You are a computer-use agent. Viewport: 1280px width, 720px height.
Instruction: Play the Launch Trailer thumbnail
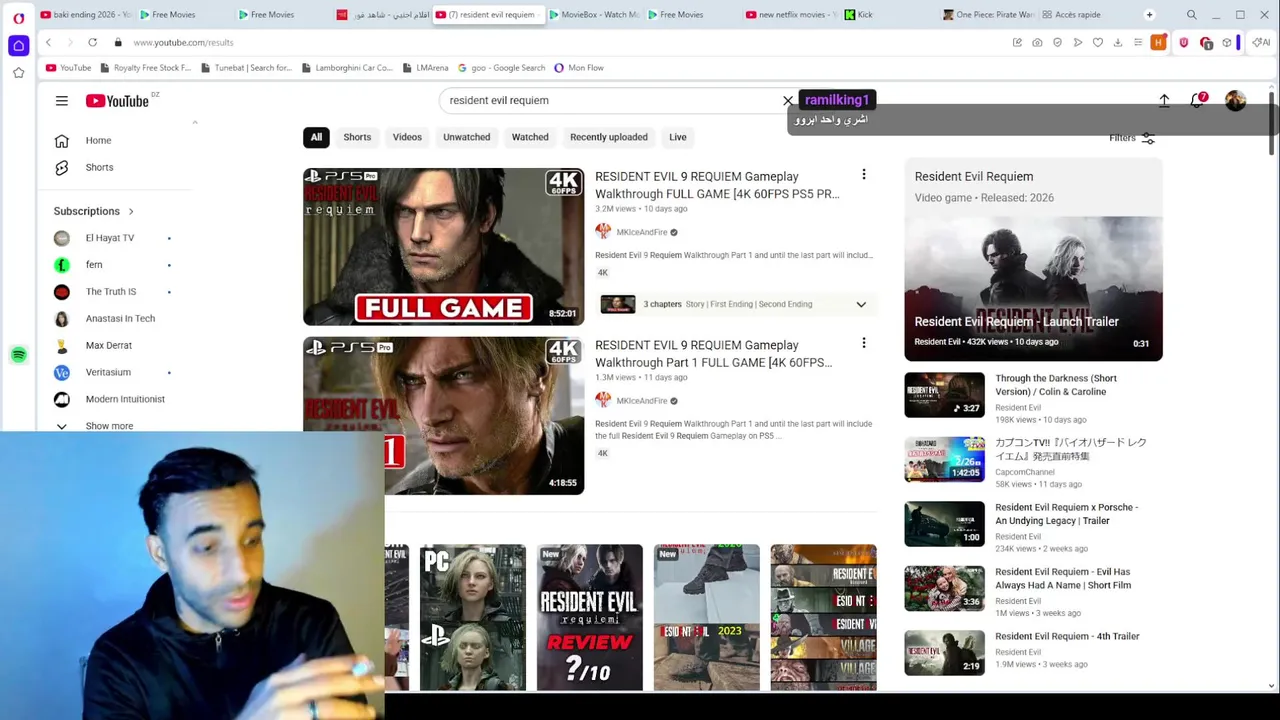click(1033, 288)
